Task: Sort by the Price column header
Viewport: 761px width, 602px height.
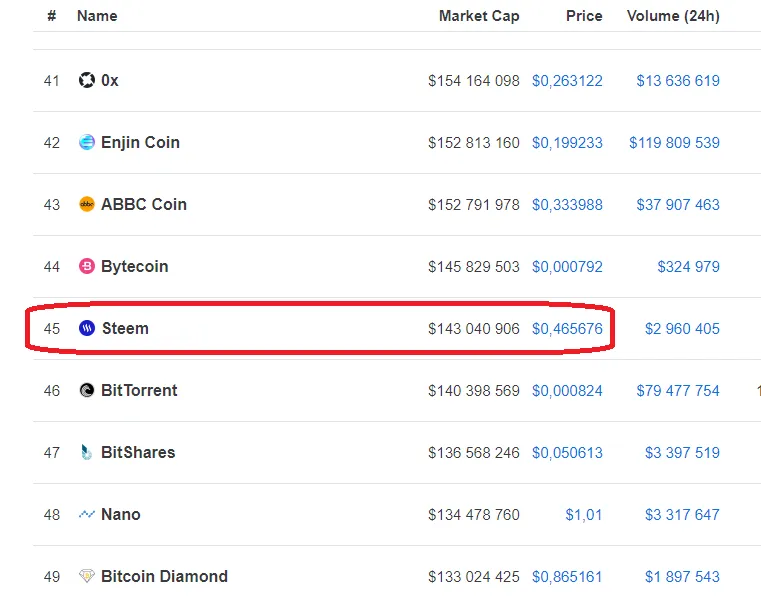Action: 584,16
